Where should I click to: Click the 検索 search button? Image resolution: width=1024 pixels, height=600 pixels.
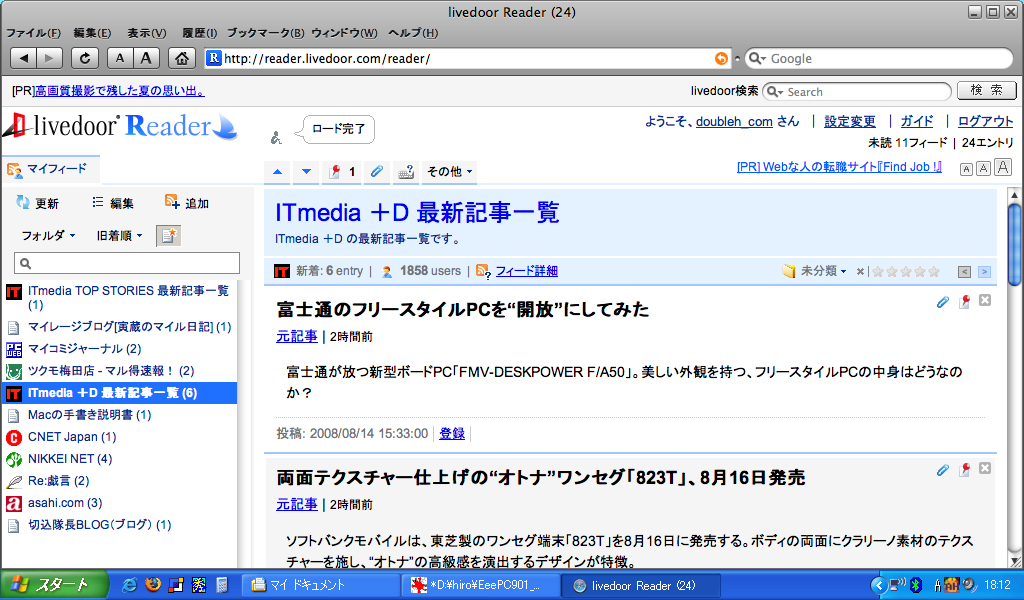tap(987, 90)
